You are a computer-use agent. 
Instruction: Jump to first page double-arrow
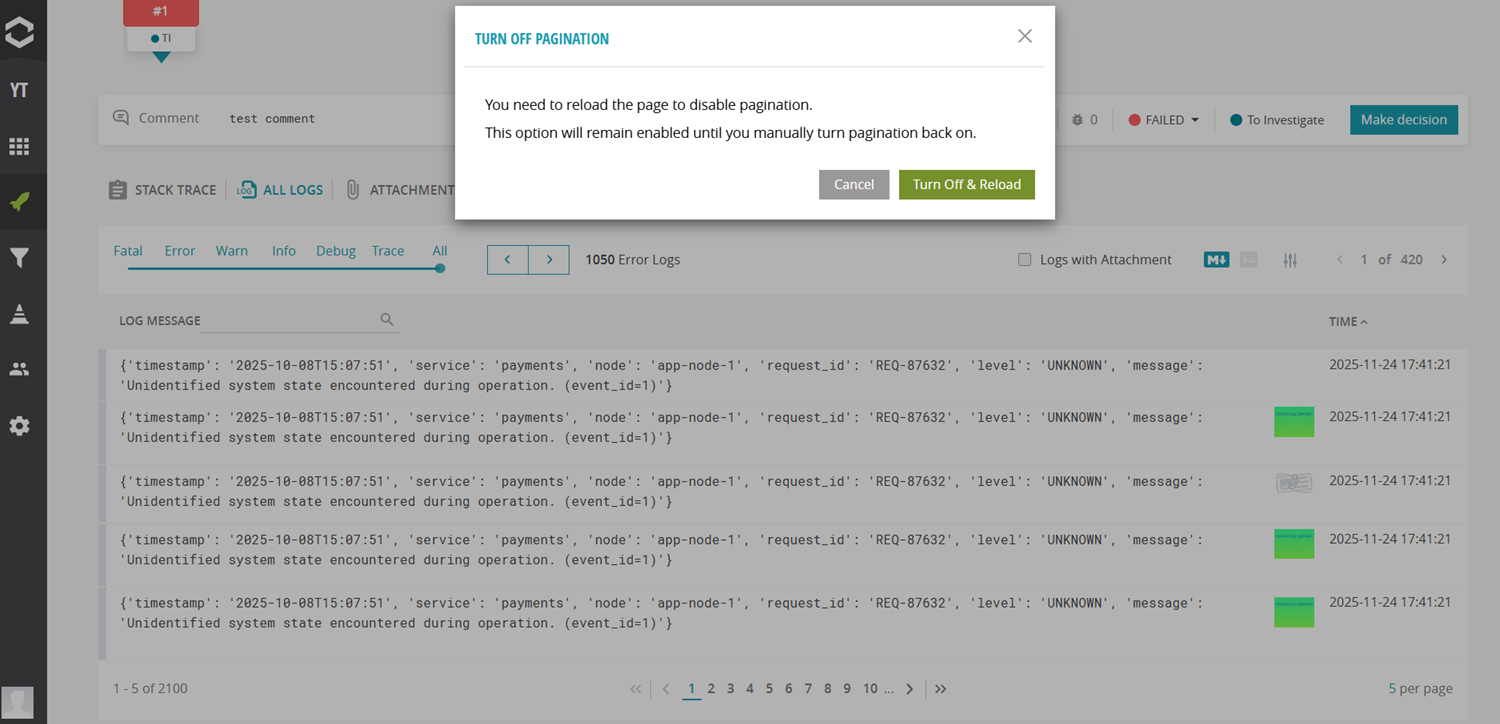(636, 689)
